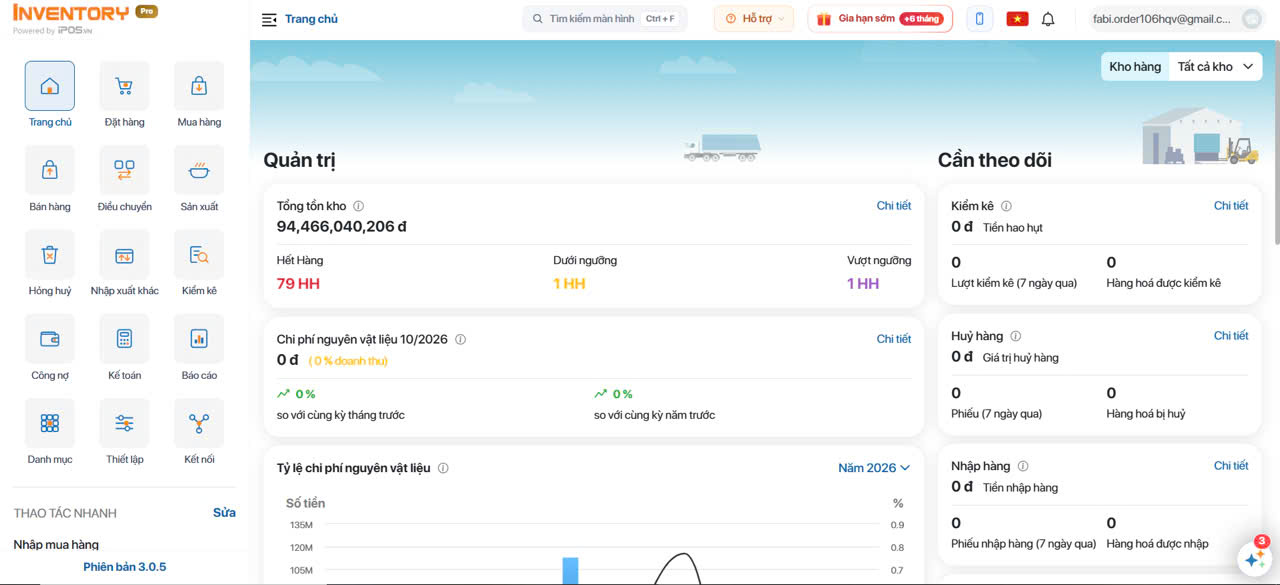Open the fabi.order106hqv account menu
Image resolution: width=1280 pixels, height=585 pixels.
[x=1176, y=19]
